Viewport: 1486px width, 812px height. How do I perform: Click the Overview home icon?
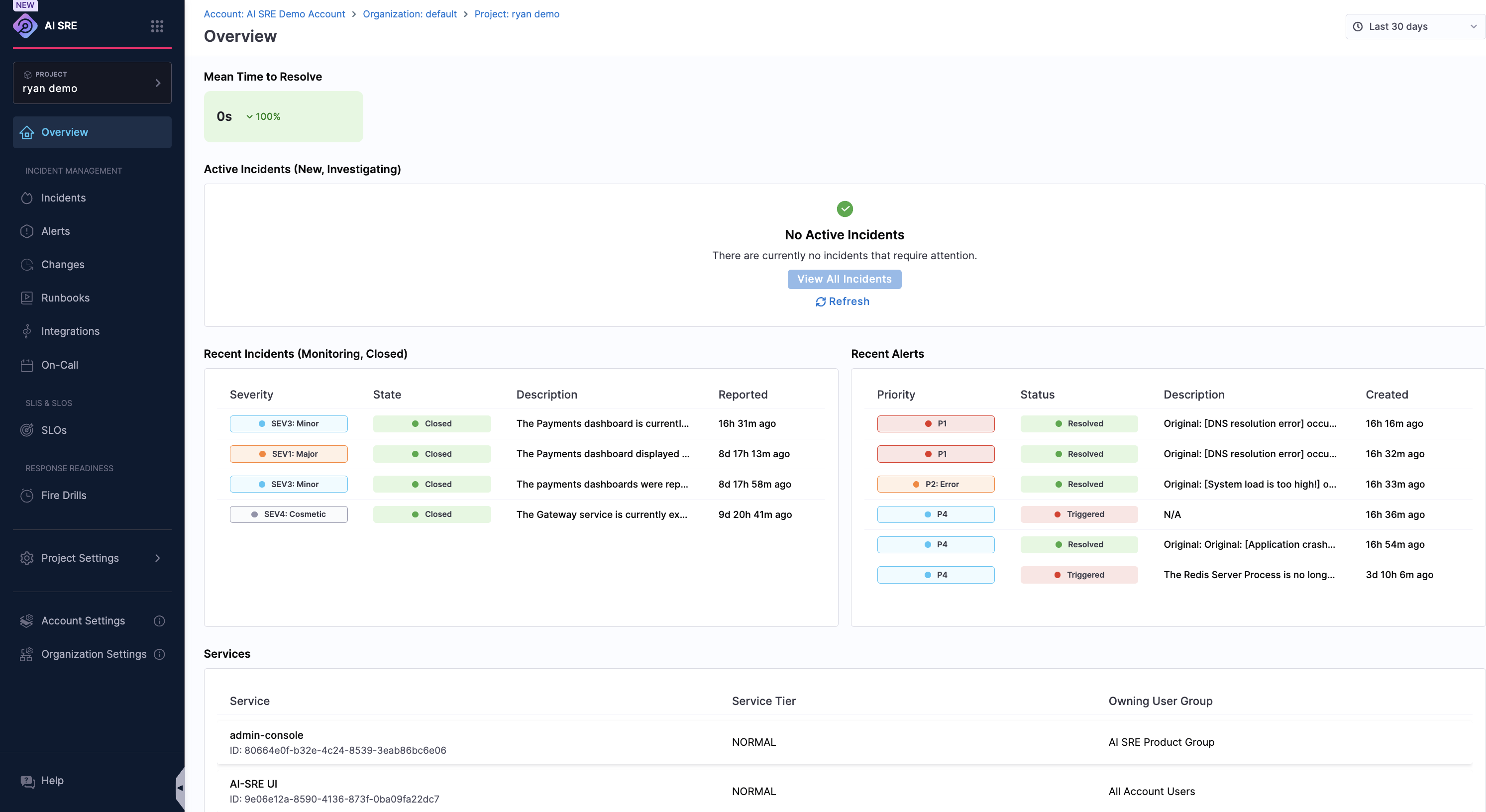point(26,132)
